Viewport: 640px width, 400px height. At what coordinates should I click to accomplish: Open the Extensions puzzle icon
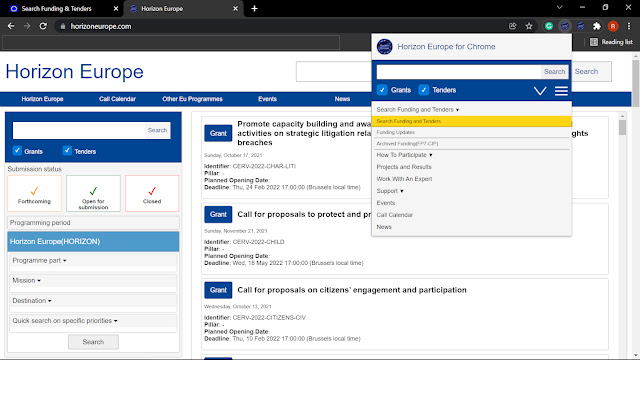597,26
